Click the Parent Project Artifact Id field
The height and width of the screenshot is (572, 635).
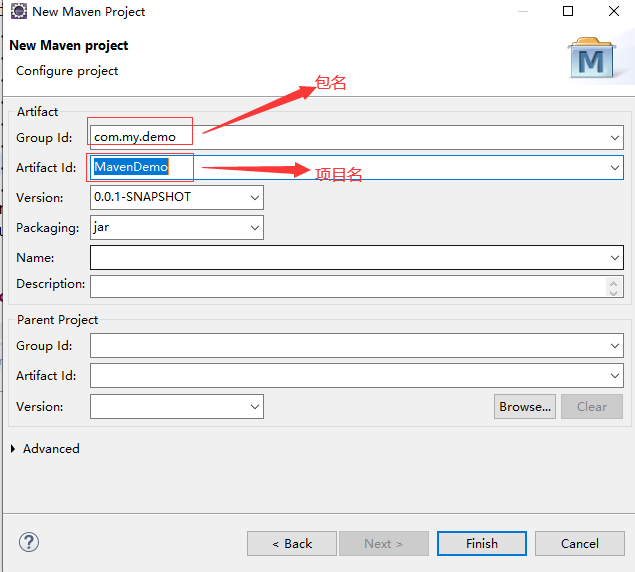click(356, 376)
